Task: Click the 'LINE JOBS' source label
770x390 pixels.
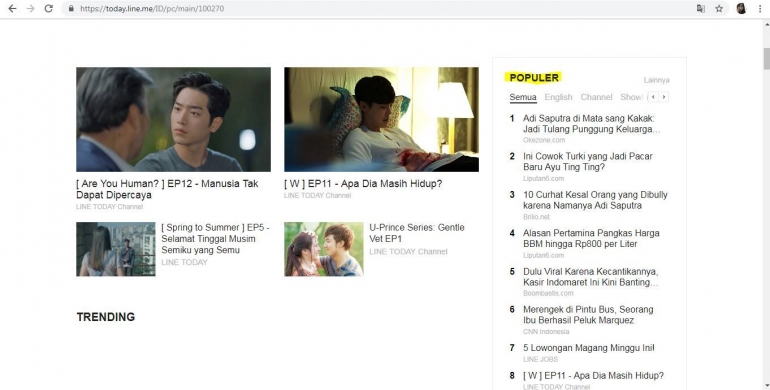Action: point(540,359)
